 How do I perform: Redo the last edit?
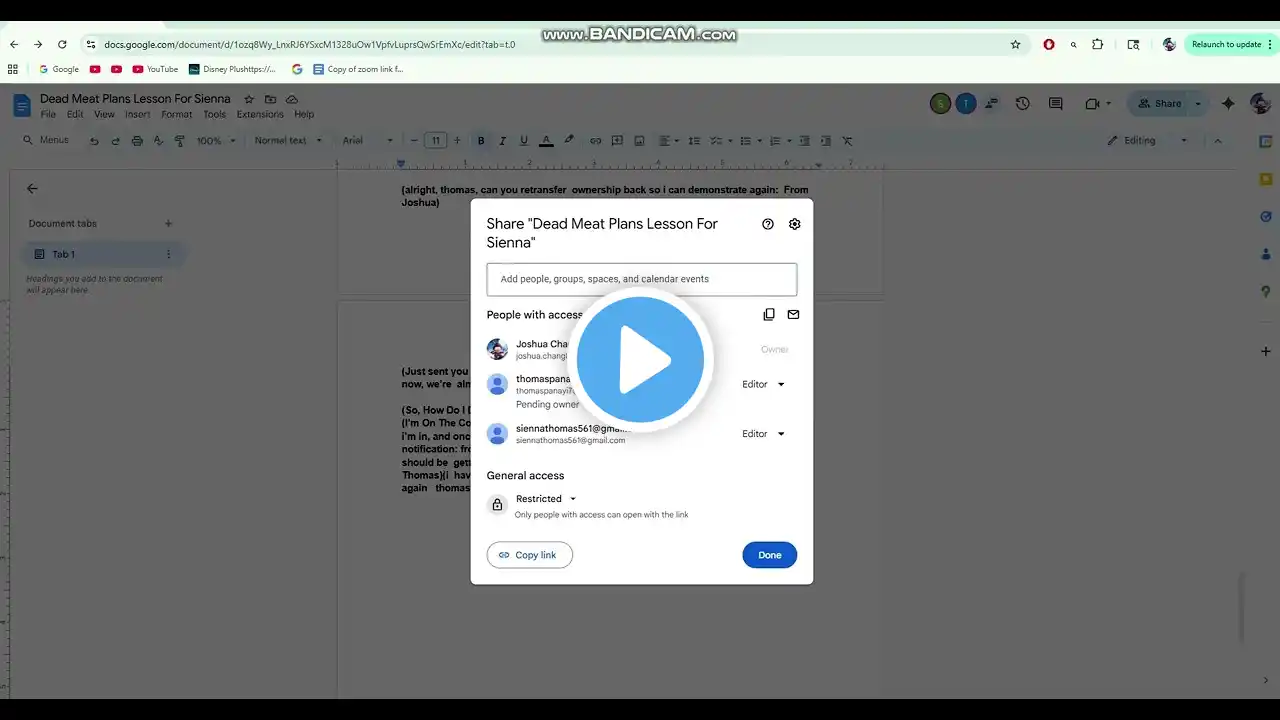115,141
